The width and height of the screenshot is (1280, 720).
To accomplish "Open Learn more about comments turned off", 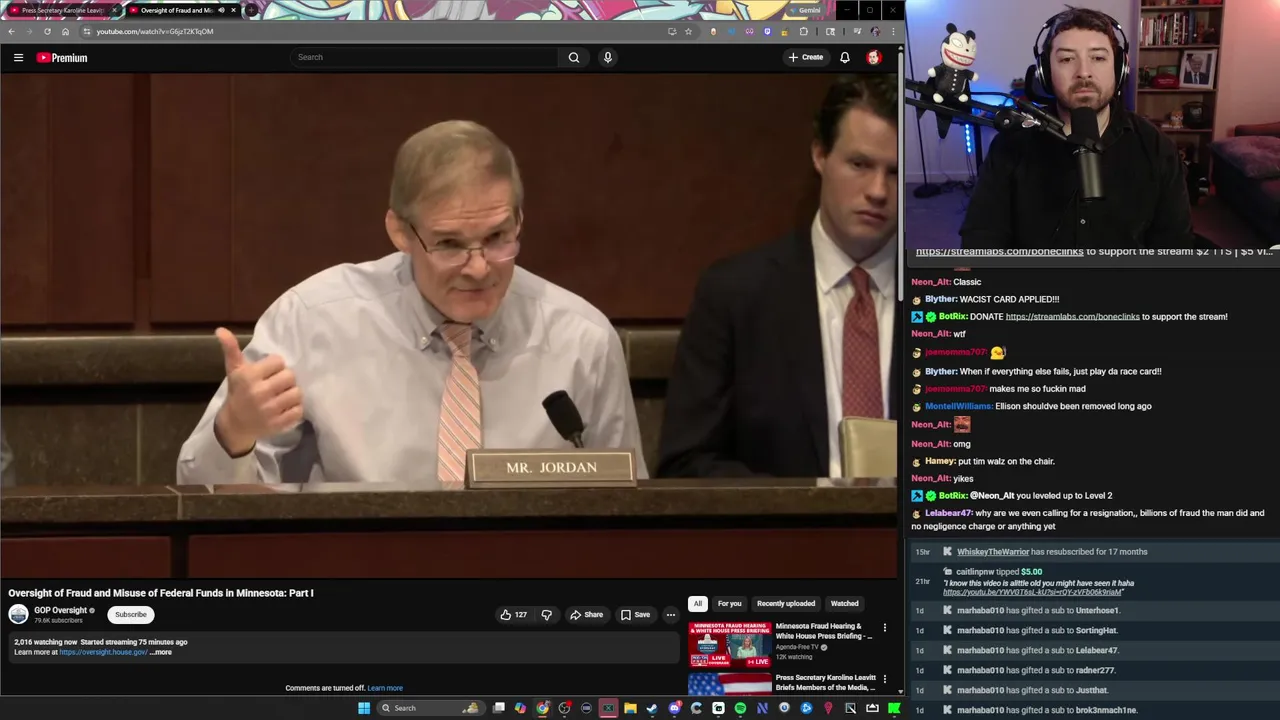I will 385,688.
